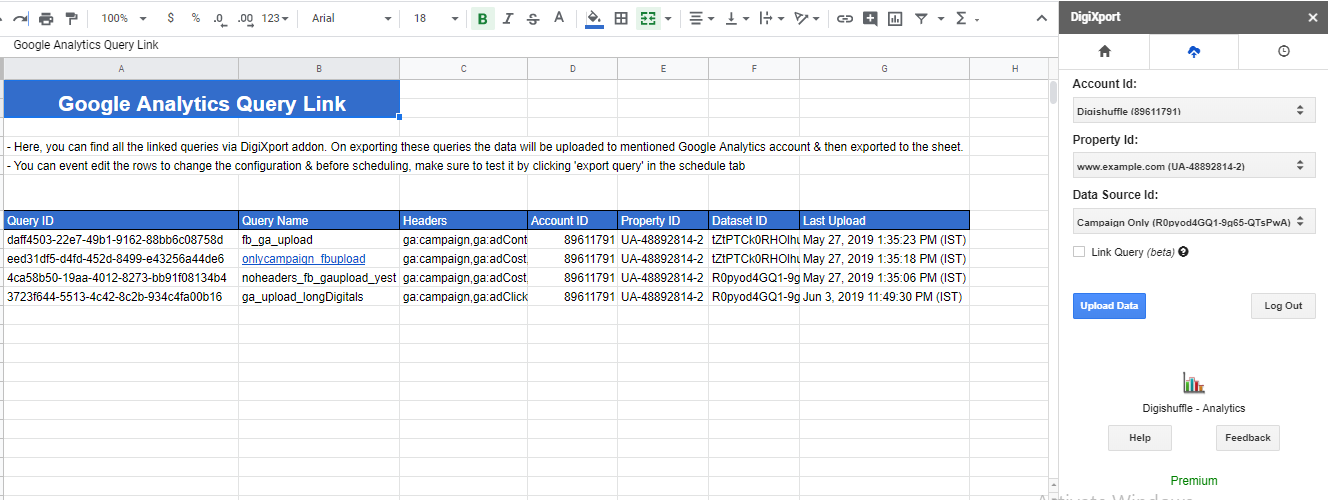1328x500 pixels.
Task: Open the DigiXport cloud upload tab
Action: pyautogui.click(x=1194, y=51)
